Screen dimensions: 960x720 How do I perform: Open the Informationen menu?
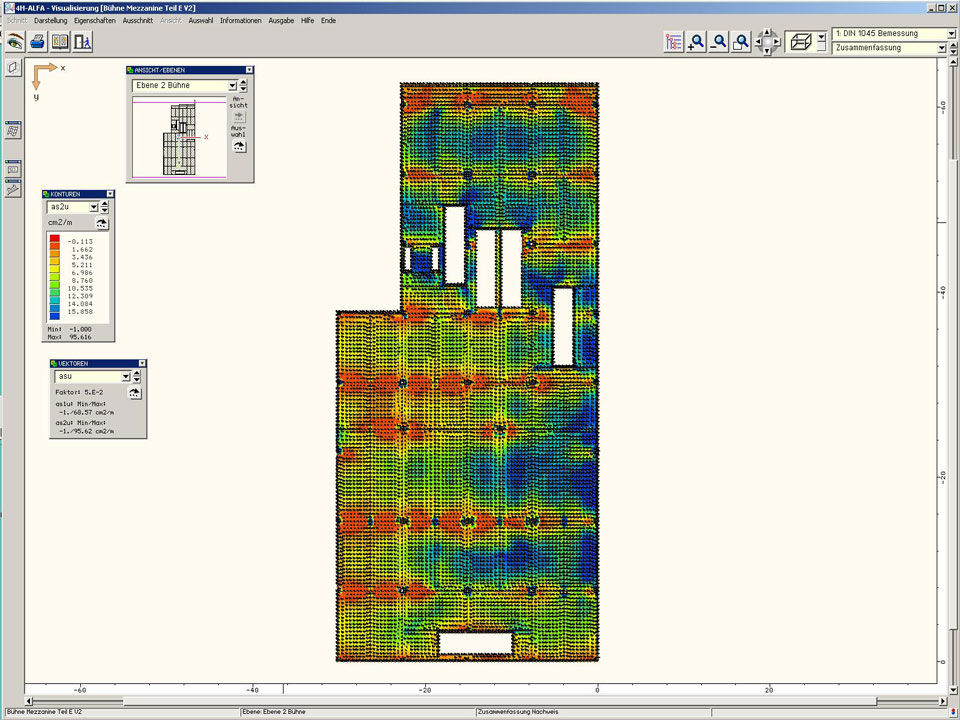240,20
